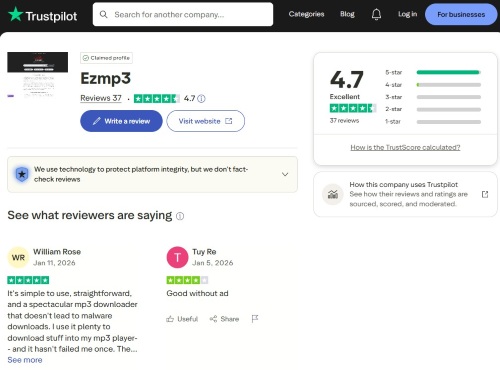Click William Rose's five-star rating
Screen dimensions: 500x370
(28, 280)
